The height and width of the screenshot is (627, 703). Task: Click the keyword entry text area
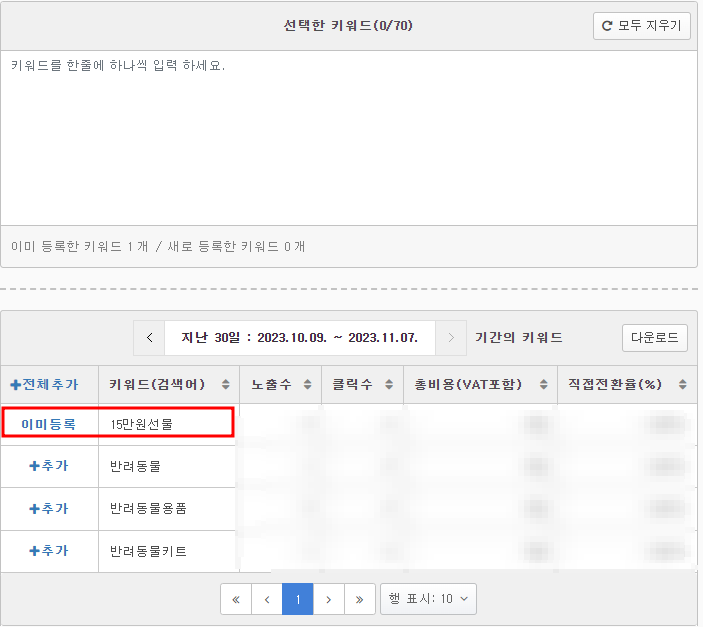(x=349, y=138)
